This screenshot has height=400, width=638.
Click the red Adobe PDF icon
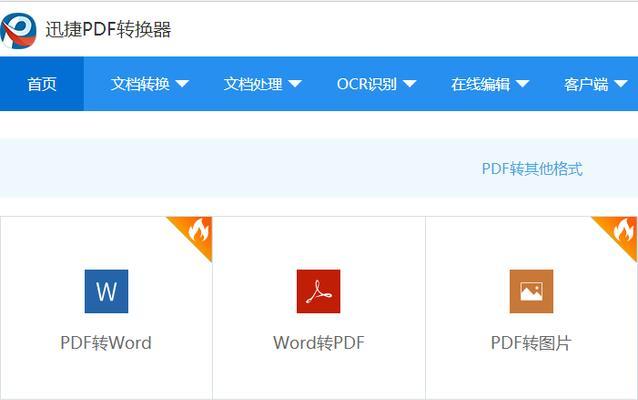[319, 291]
